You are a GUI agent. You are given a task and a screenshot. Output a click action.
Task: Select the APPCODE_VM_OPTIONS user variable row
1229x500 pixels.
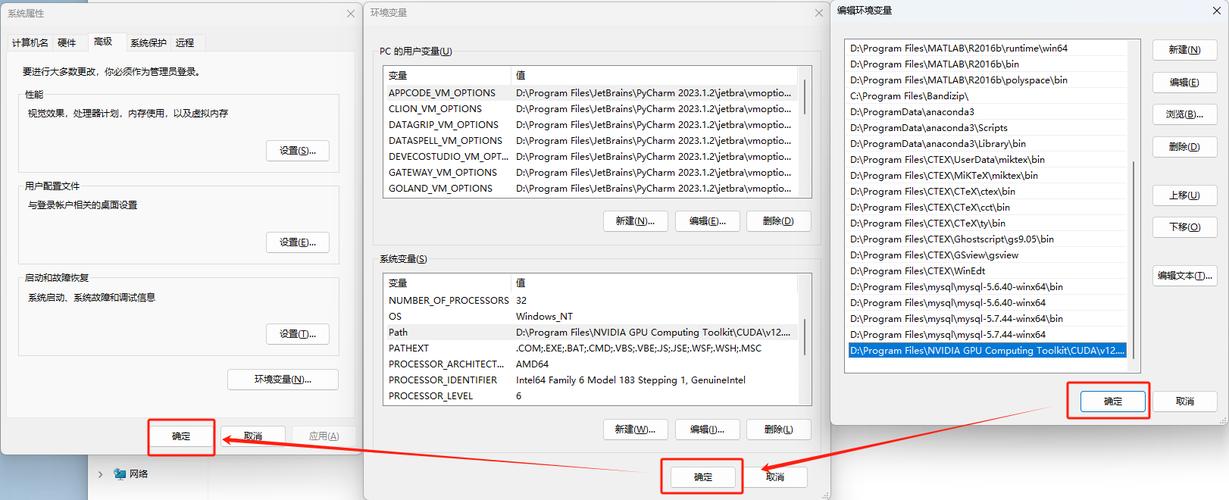[592, 92]
